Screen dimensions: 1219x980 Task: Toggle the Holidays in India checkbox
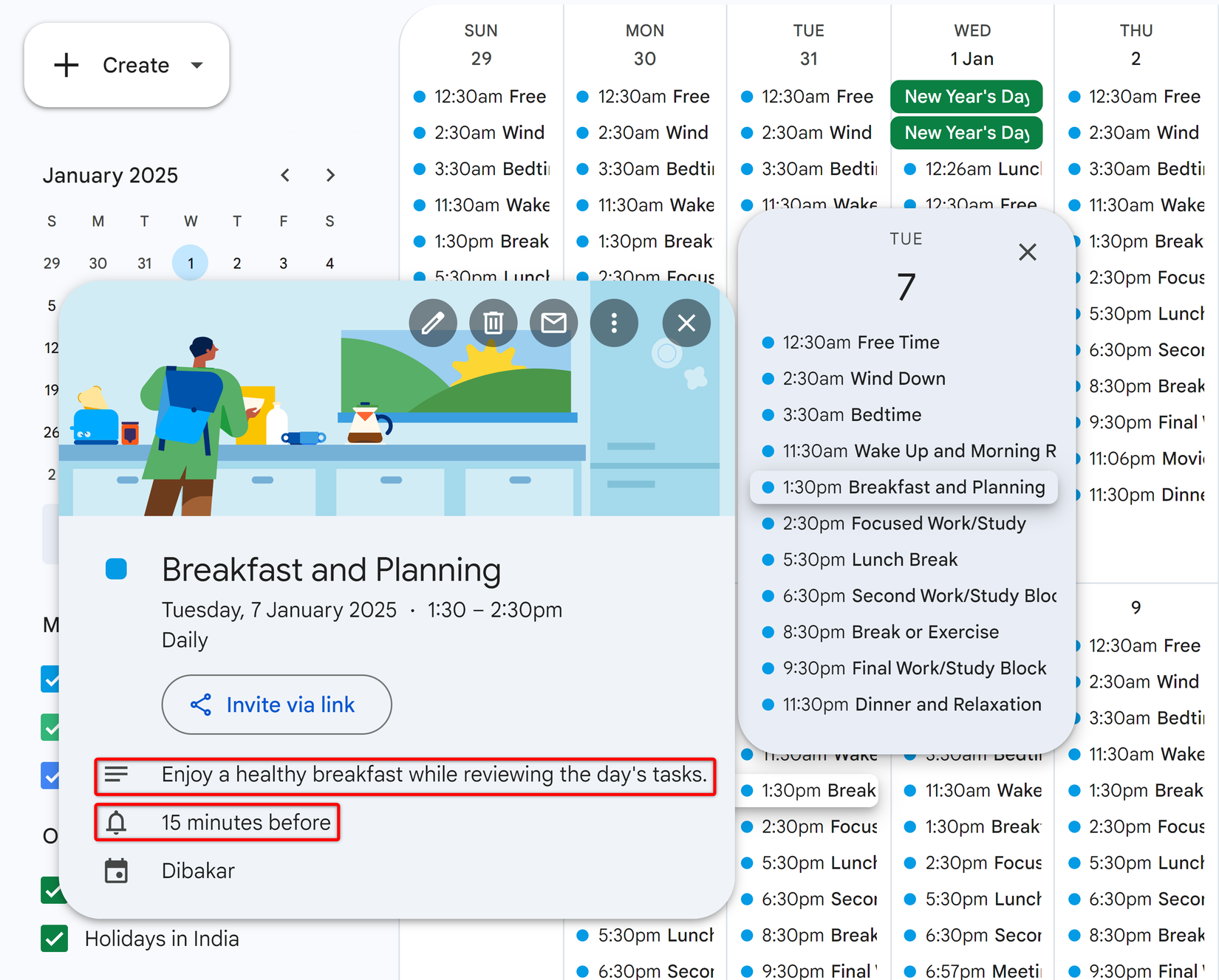pyautogui.click(x=54, y=939)
